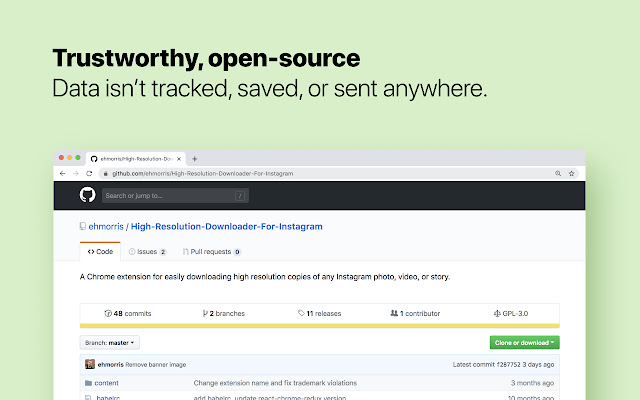Click the yellow language bar
Image resolution: width=640 pixels, height=400 pixels.
point(320,326)
